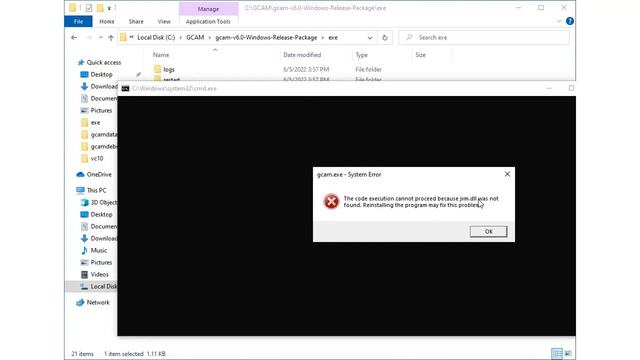Open Desktop under This PC
This screenshot has width=640, height=360.
pos(96,214)
